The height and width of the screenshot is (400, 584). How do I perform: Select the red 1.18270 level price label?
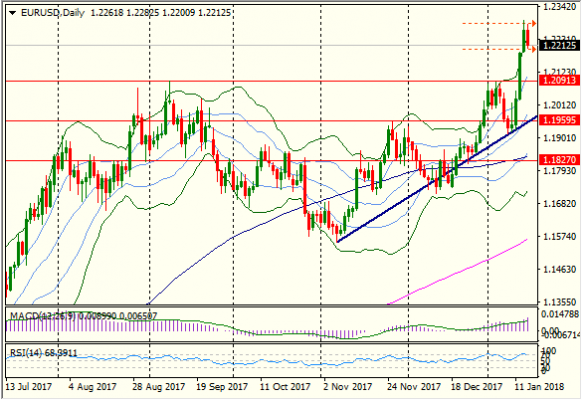coord(560,160)
